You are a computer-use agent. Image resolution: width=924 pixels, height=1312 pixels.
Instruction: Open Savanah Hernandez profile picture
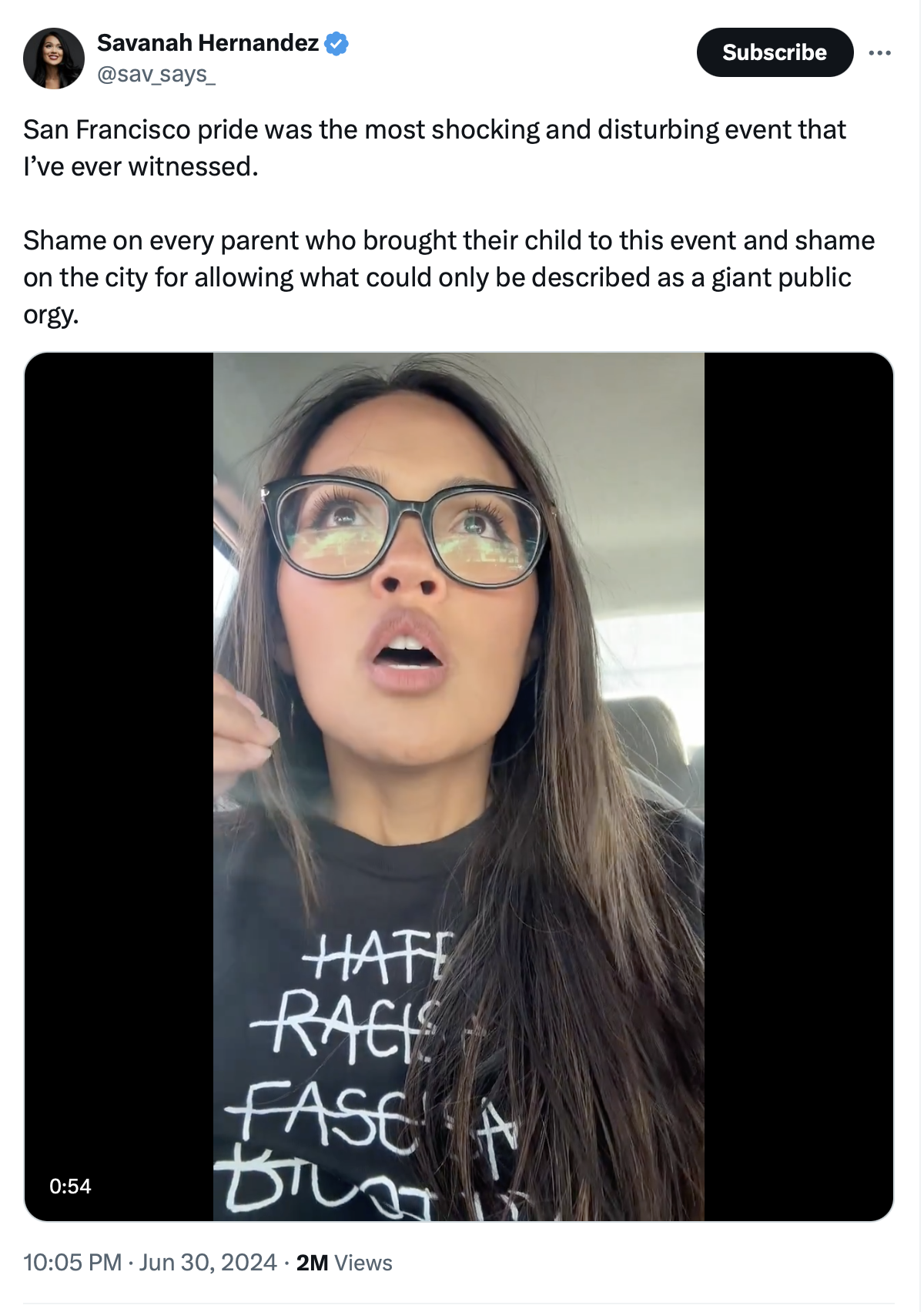[54, 59]
